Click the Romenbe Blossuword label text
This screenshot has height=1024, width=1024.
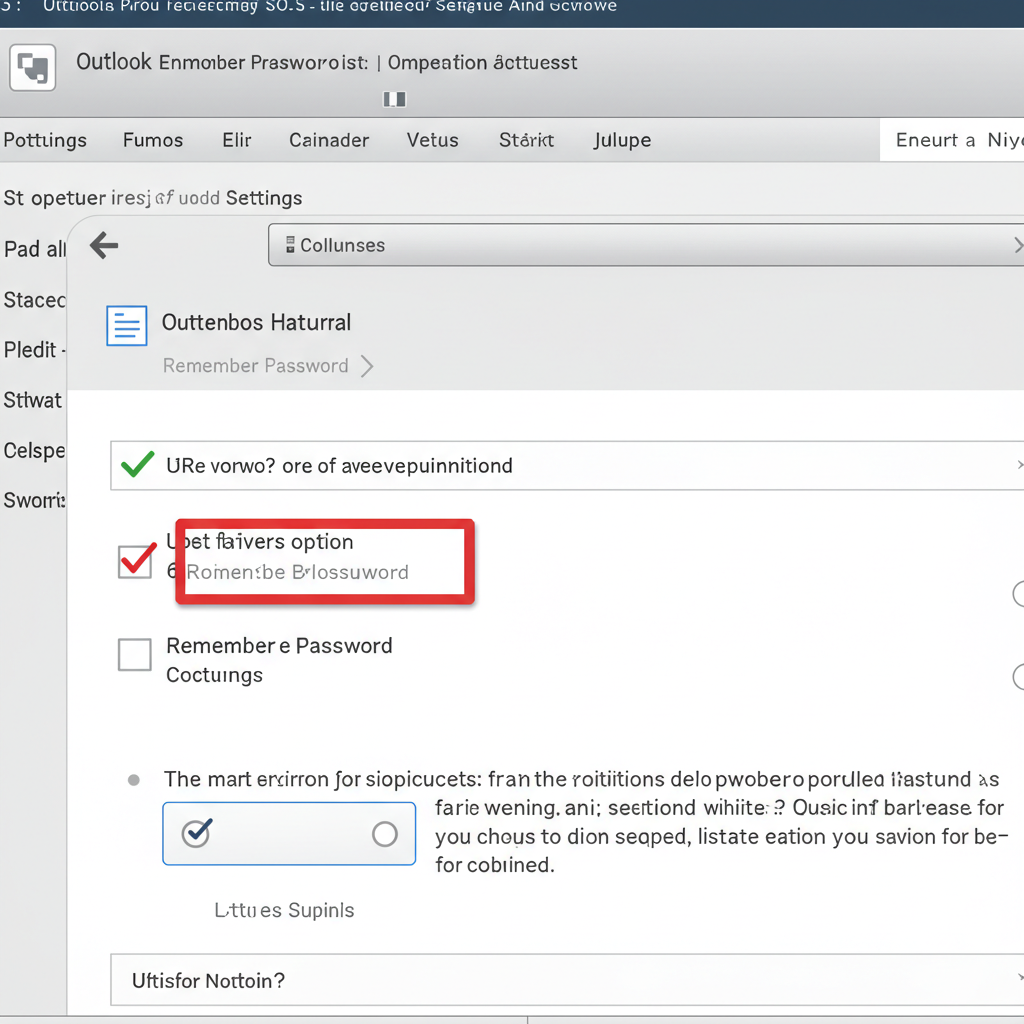coord(297,572)
